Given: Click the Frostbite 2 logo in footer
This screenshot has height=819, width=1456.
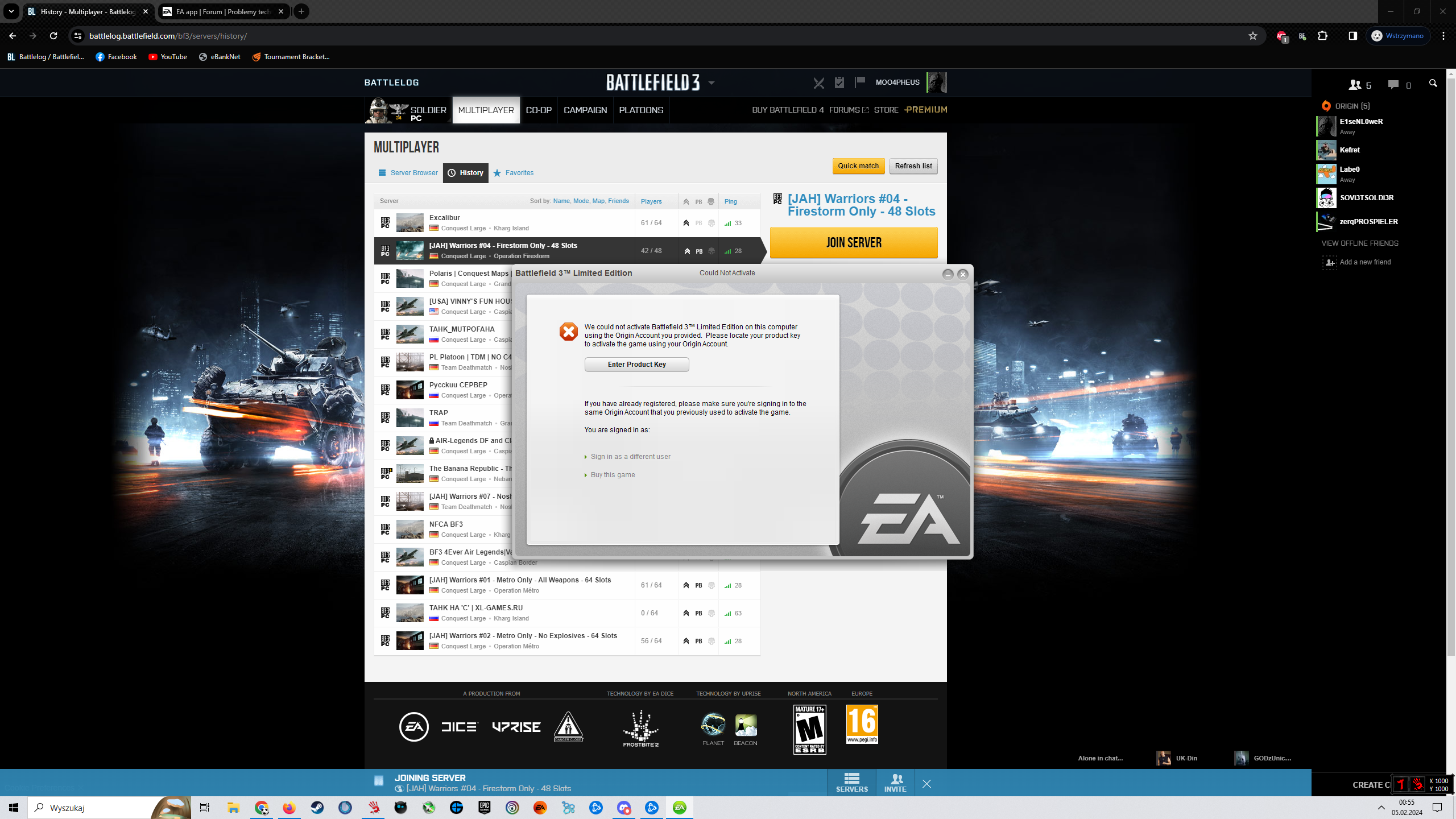Looking at the screenshot, I should point(641,729).
